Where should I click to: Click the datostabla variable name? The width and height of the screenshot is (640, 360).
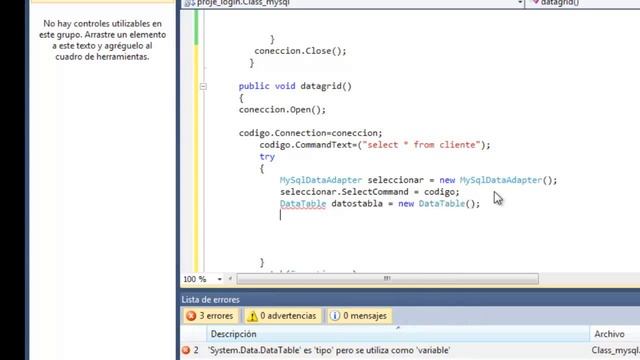(x=357, y=204)
